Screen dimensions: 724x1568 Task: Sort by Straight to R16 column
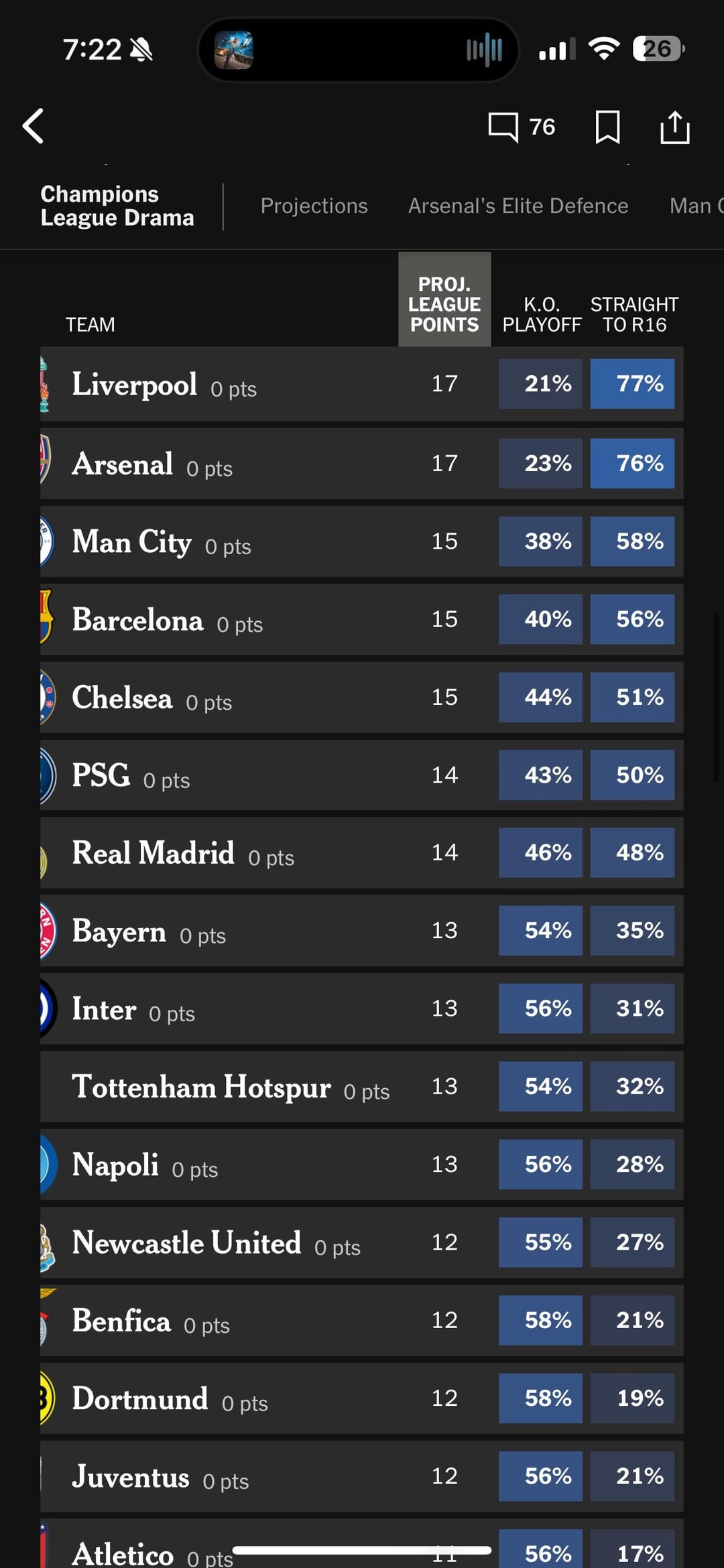tap(634, 314)
